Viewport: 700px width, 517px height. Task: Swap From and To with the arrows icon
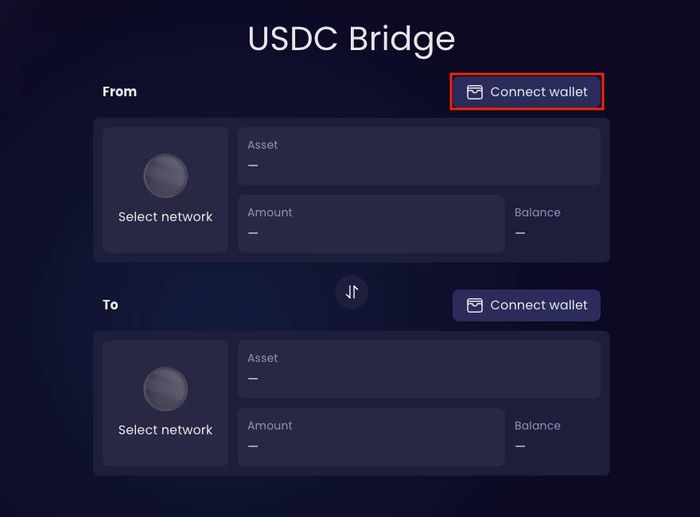click(352, 292)
